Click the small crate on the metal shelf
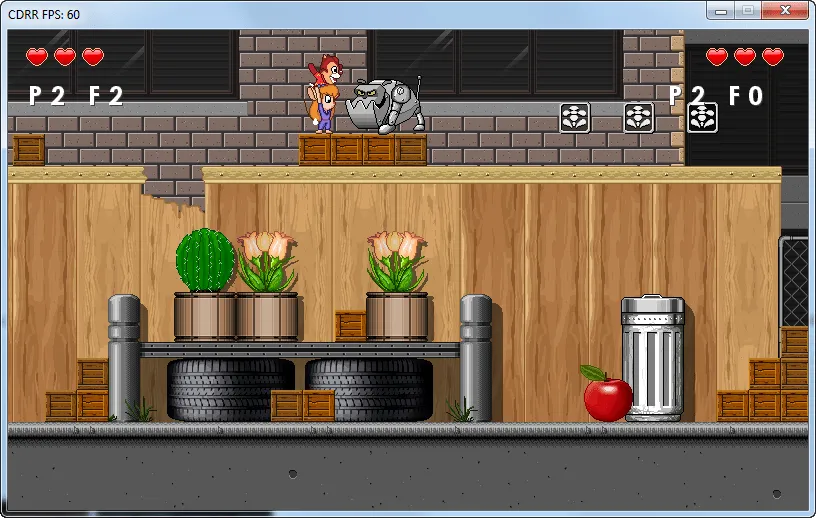The width and height of the screenshot is (816, 518). 350,326
